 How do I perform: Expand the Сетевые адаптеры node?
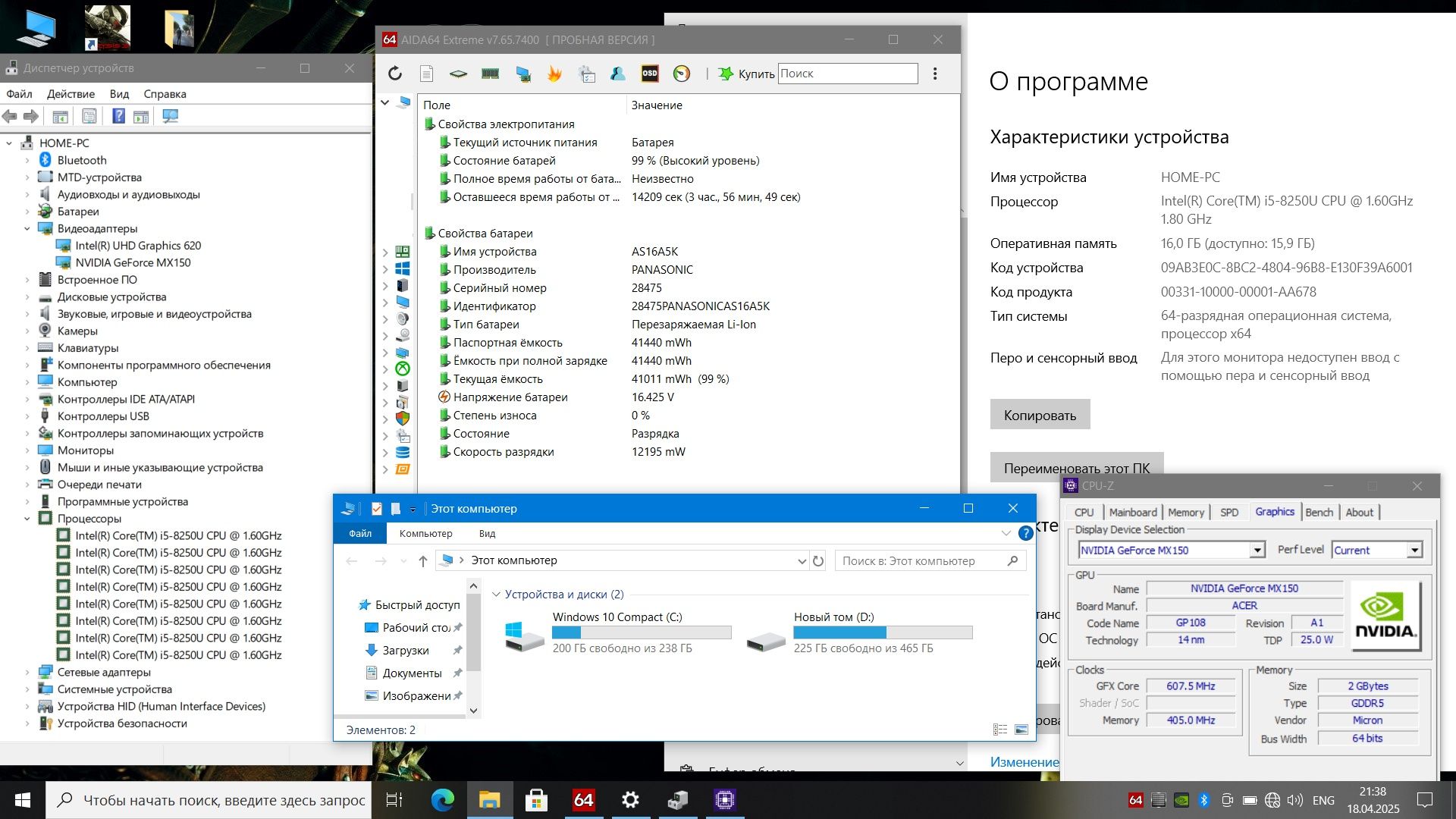pyautogui.click(x=27, y=672)
